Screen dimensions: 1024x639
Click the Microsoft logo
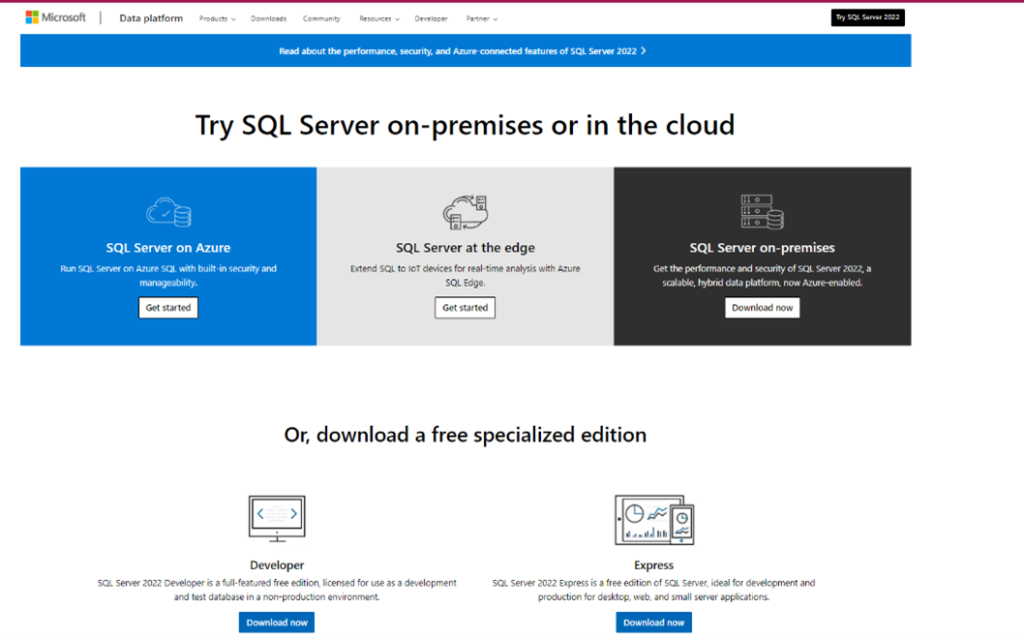click(x=56, y=18)
